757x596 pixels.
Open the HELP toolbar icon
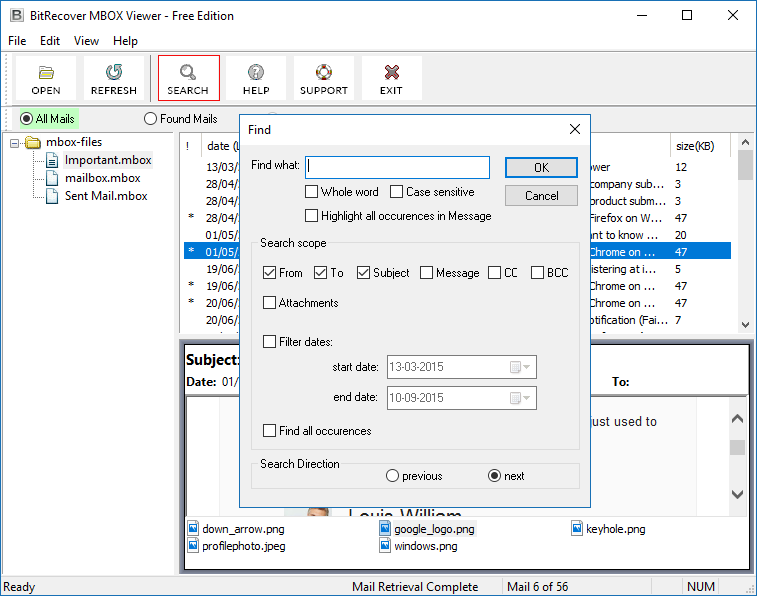coord(256,72)
